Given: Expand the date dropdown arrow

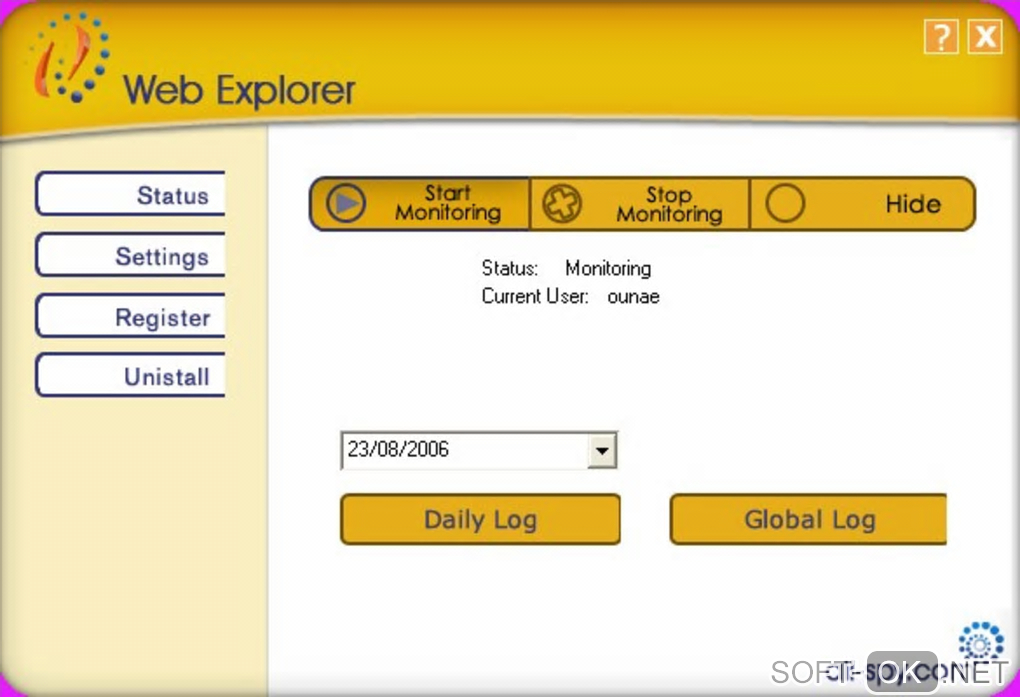Looking at the screenshot, I should (602, 450).
